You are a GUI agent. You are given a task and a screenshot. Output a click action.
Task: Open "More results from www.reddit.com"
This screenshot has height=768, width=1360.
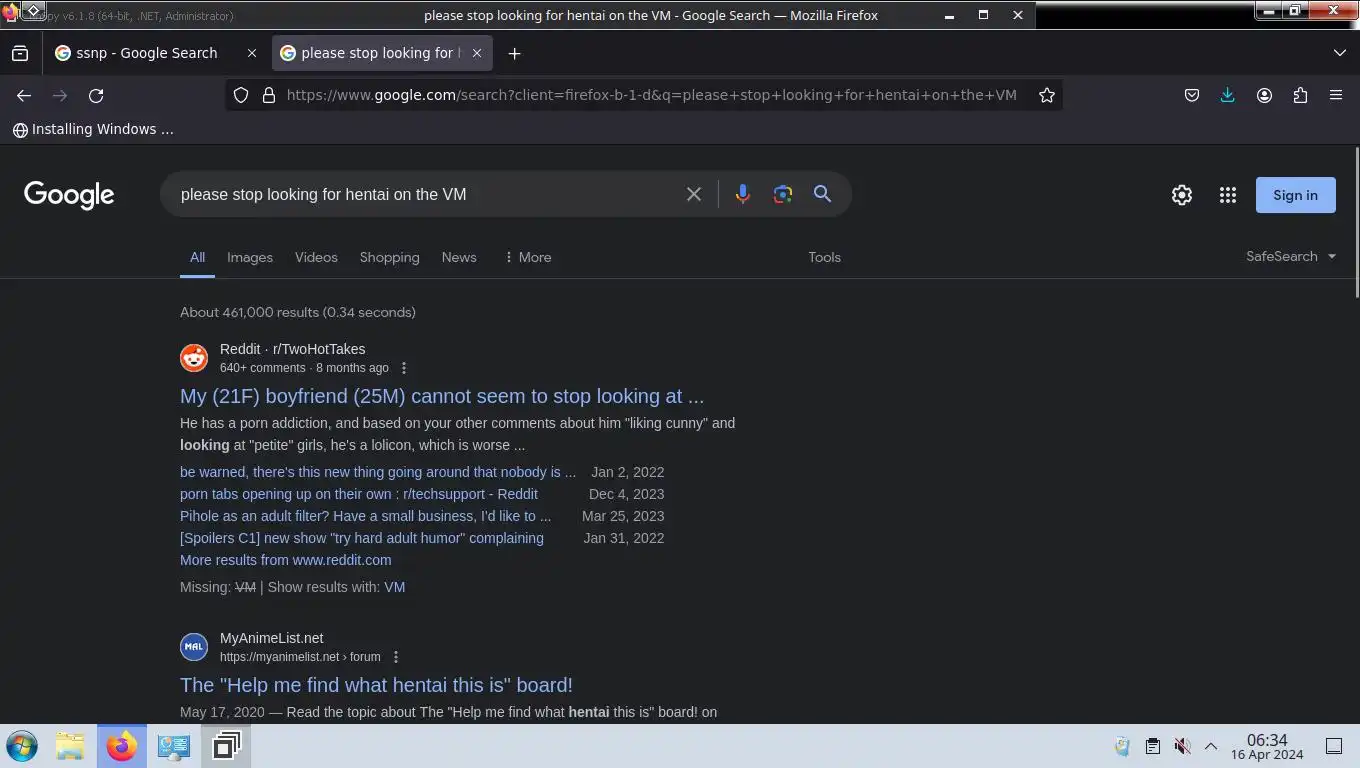click(x=285, y=560)
